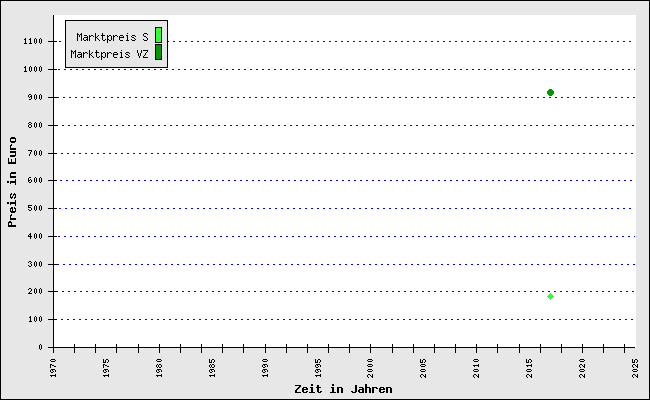Click the y-axis value 700
Screen dimensions: 650x400
pyautogui.click(x=36, y=153)
